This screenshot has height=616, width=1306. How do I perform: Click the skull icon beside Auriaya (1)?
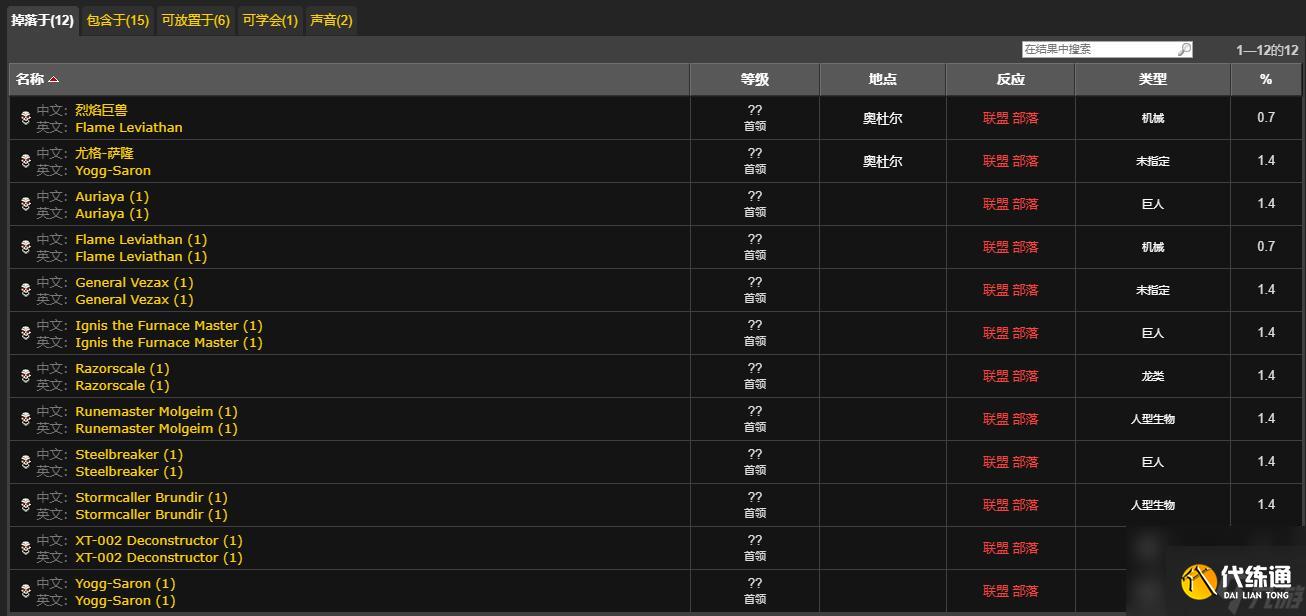pos(26,204)
